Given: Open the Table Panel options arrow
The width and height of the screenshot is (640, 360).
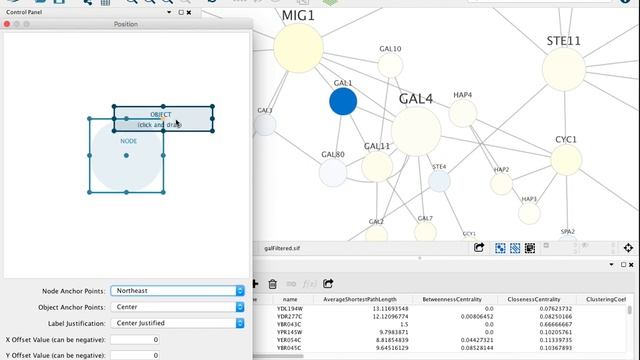Looking at the screenshot, I should tap(611, 264).
